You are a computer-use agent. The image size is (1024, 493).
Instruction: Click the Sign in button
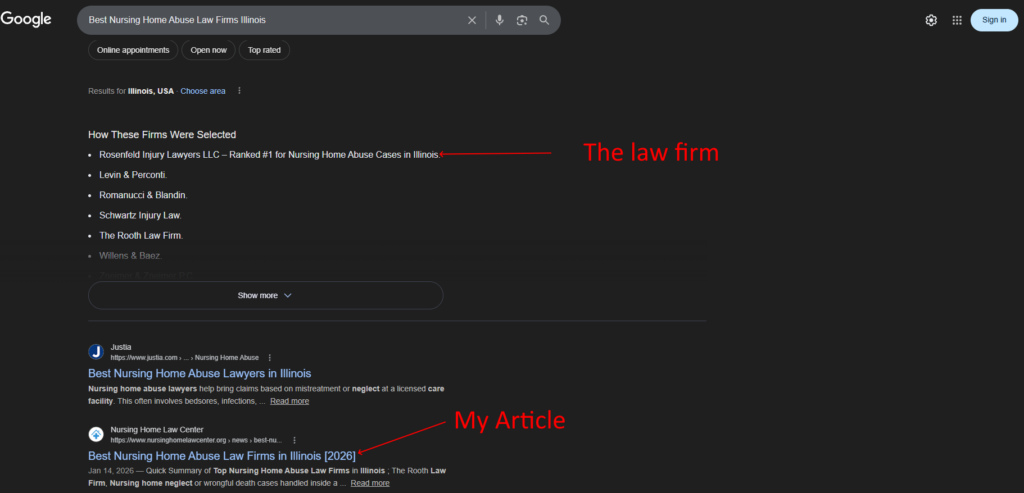[993, 20]
